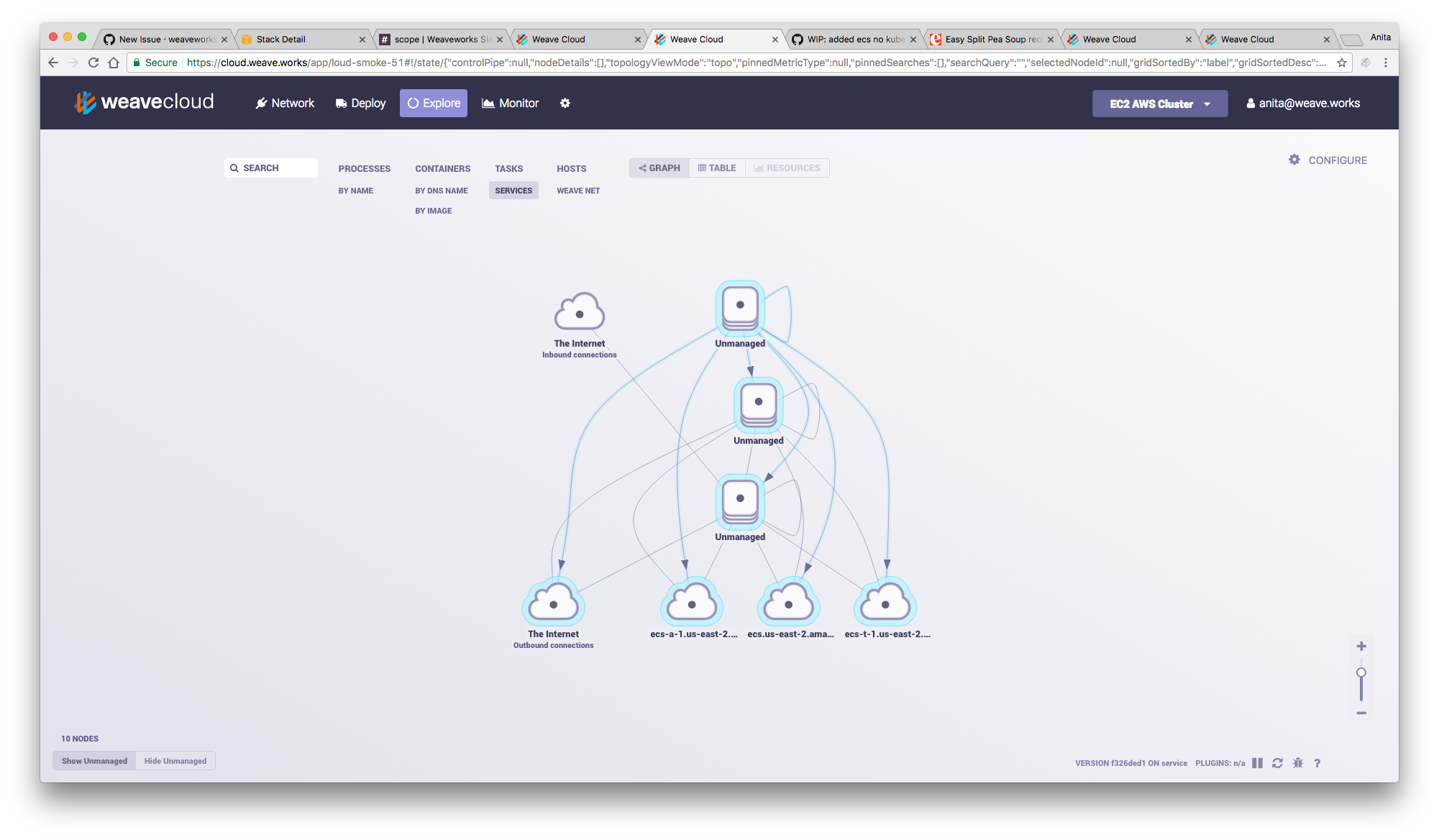Screen dimensions: 1439x840
Task: Filter containers BY IMAGE
Action: click(434, 210)
